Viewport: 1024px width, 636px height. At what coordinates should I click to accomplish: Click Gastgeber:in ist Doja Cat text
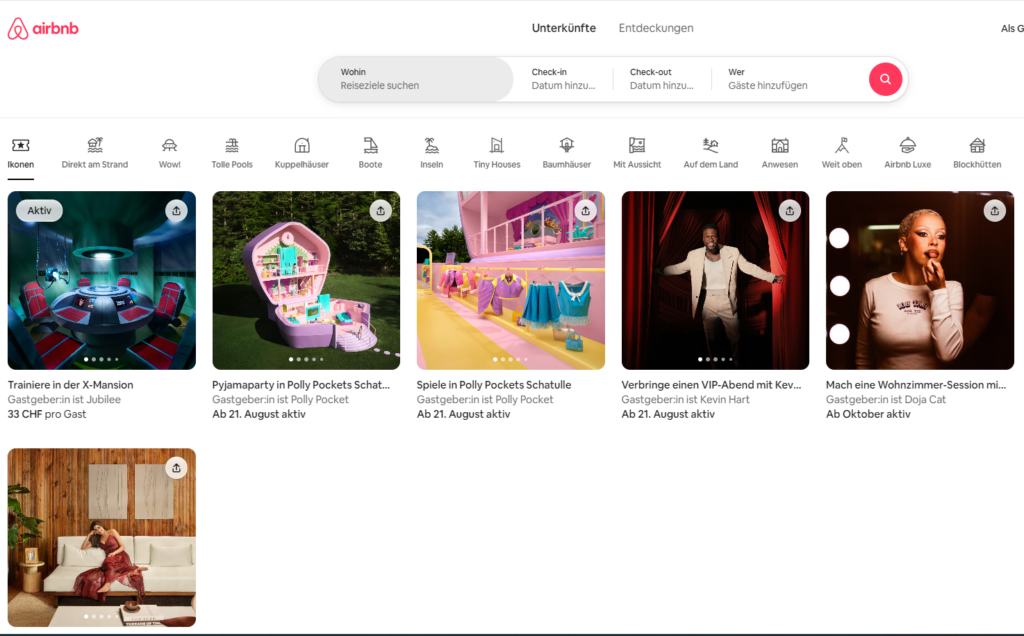coord(886,400)
